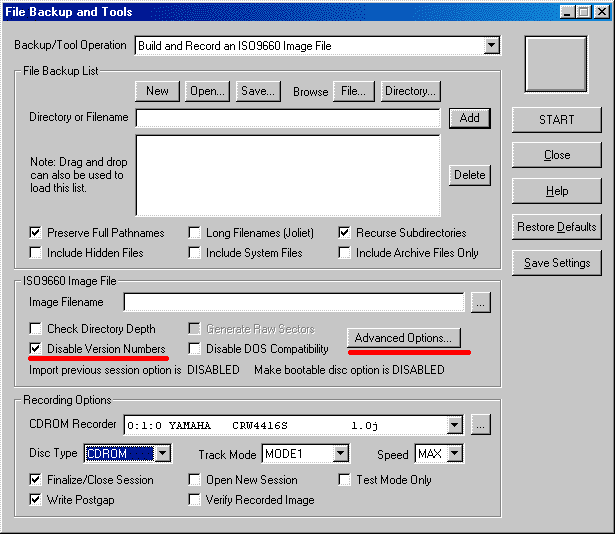The height and width of the screenshot is (534, 615).
Task: Toggle Preserve Full Pathnames checkbox
Action: (37, 233)
